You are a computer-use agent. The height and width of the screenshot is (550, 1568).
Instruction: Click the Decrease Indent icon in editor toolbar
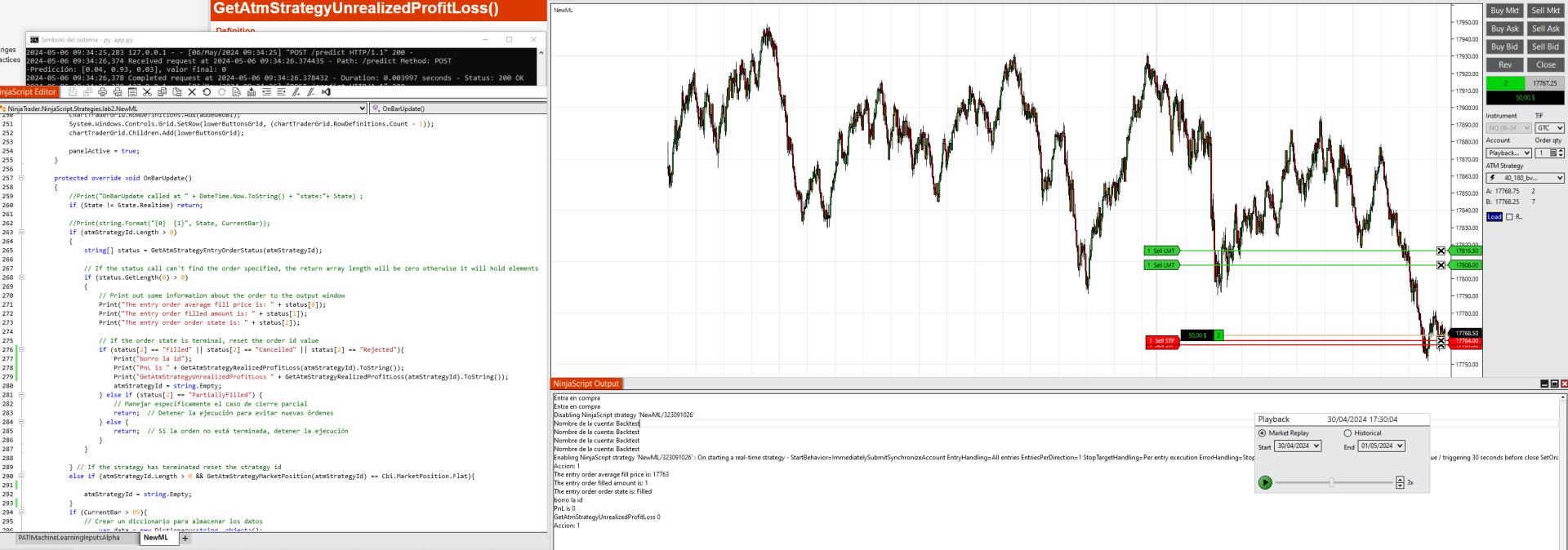click(266, 92)
